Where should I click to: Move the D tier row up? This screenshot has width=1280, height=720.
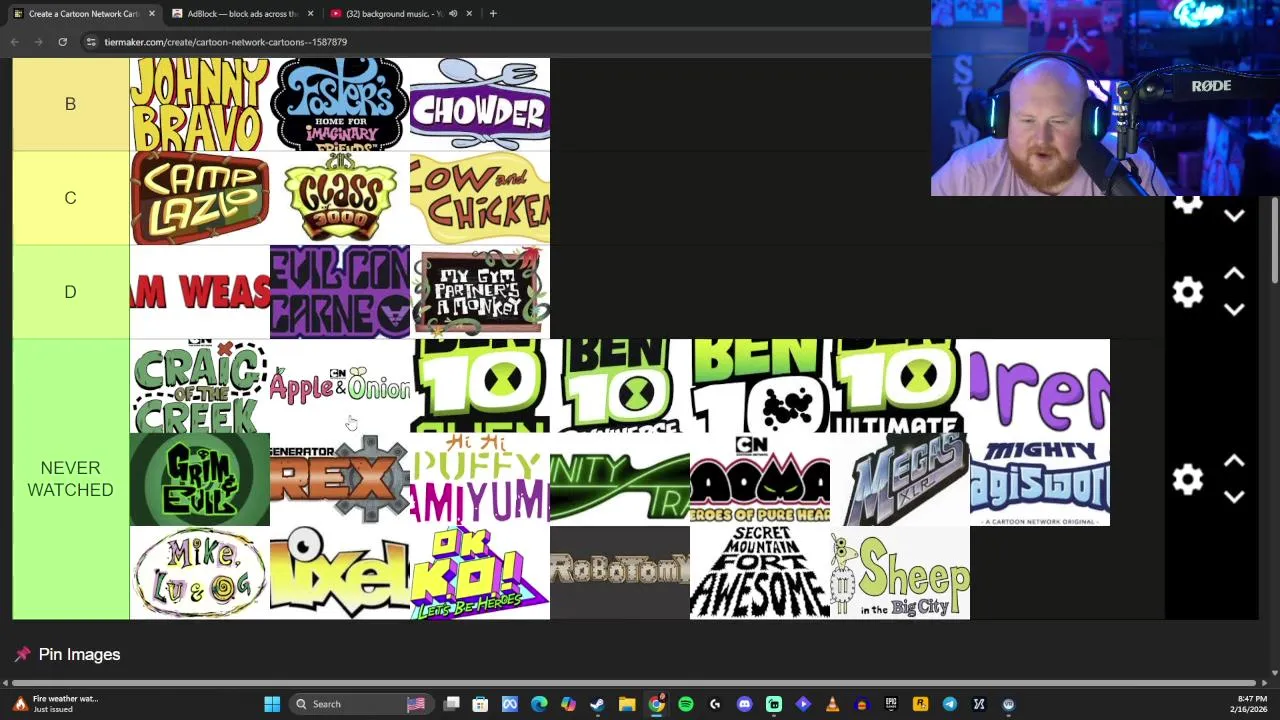tap(1234, 274)
